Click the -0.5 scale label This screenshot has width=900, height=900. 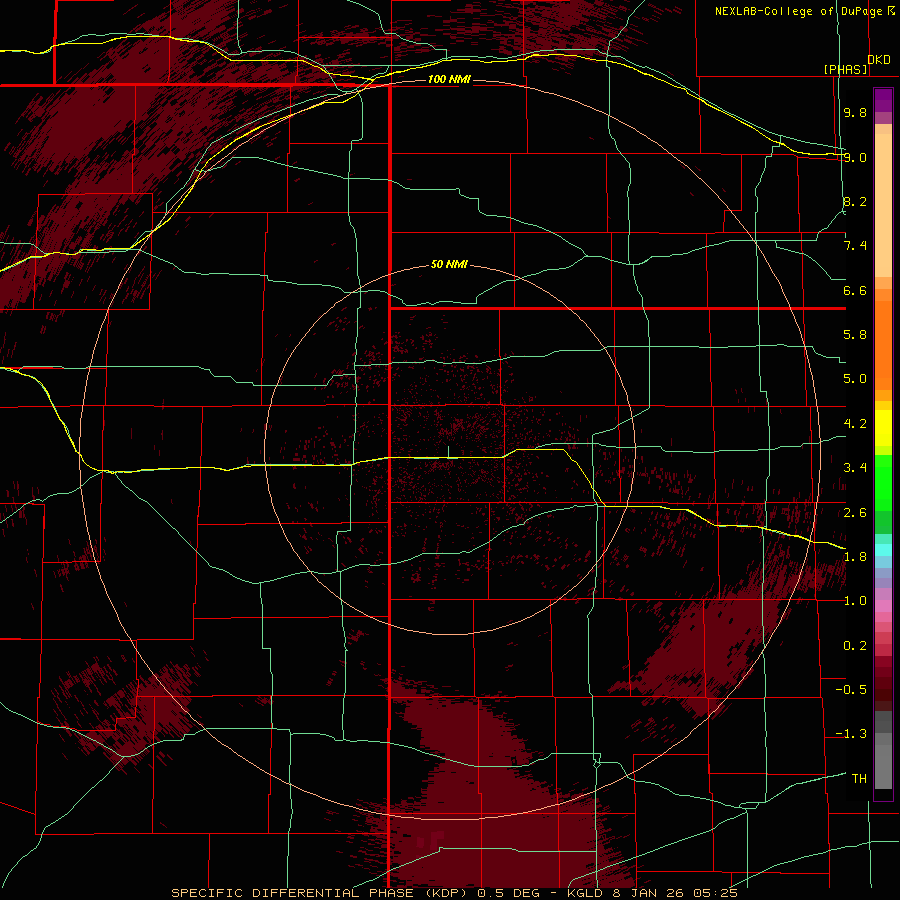coord(851,690)
